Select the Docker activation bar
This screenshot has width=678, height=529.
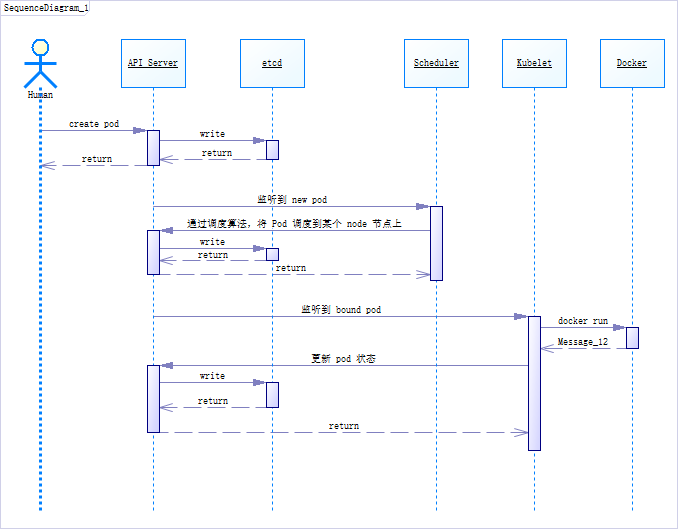pyautogui.click(x=632, y=338)
